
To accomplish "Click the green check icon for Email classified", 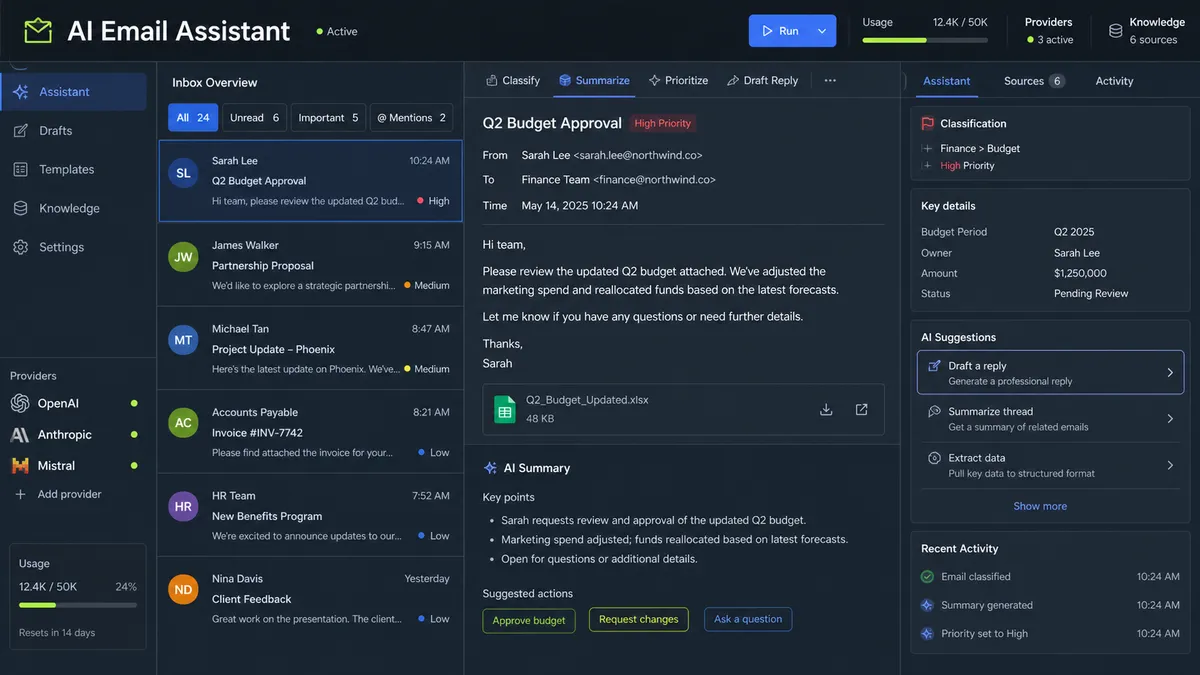I will (x=927, y=577).
